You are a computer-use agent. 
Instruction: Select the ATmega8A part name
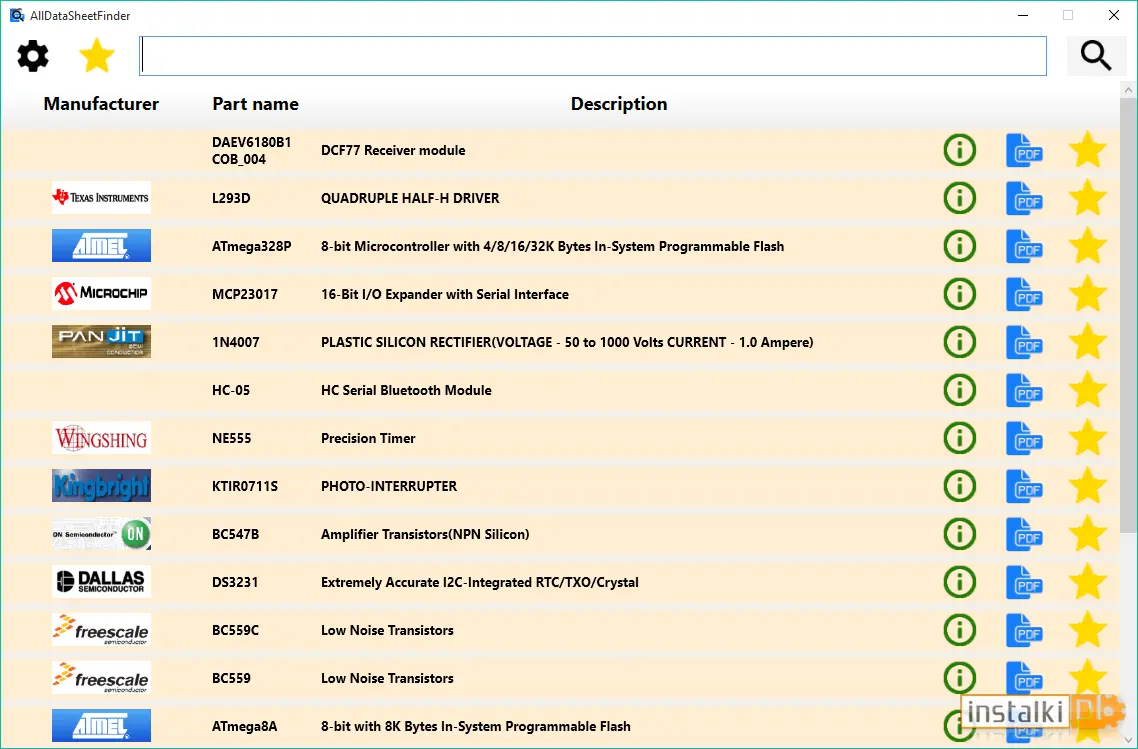(x=245, y=726)
